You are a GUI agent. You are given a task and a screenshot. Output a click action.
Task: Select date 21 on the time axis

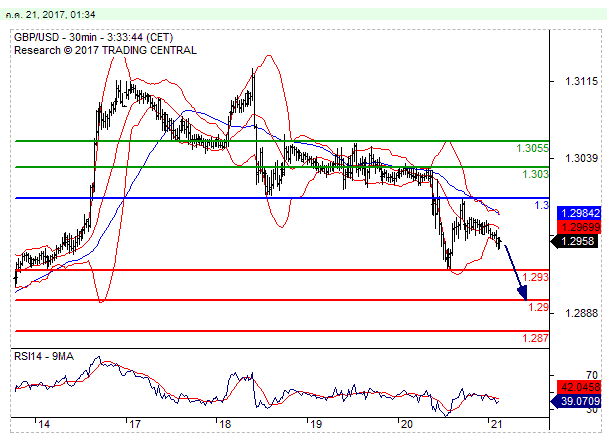click(496, 424)
